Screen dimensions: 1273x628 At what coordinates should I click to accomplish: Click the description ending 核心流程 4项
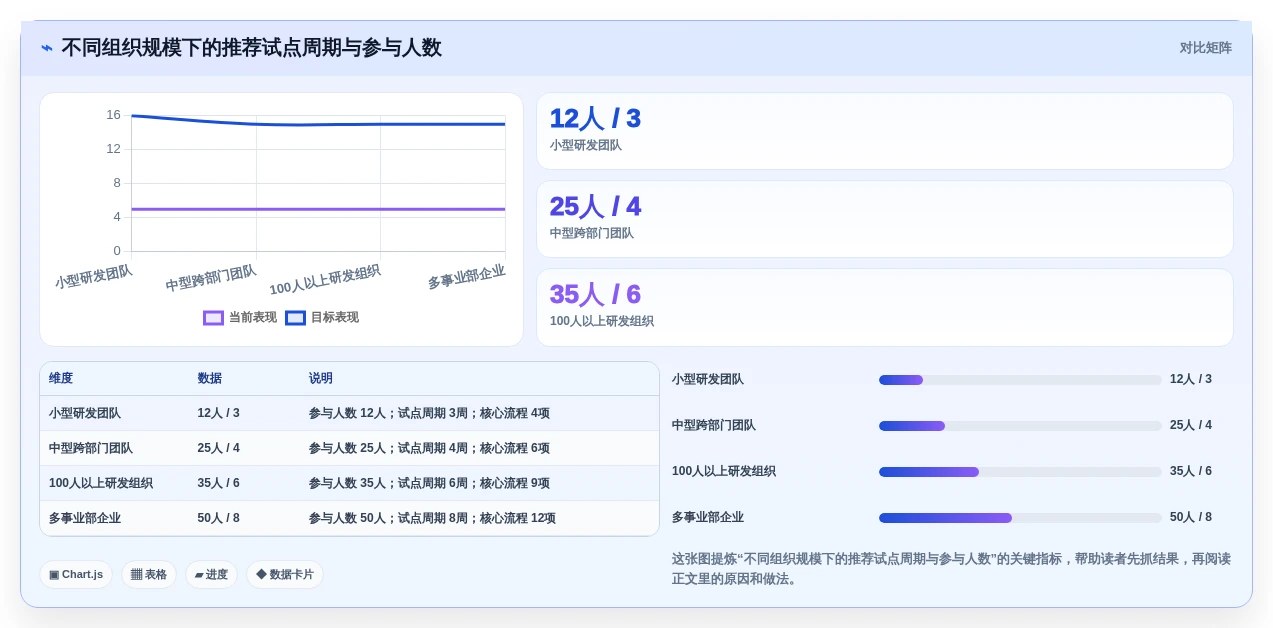point(429,413)
